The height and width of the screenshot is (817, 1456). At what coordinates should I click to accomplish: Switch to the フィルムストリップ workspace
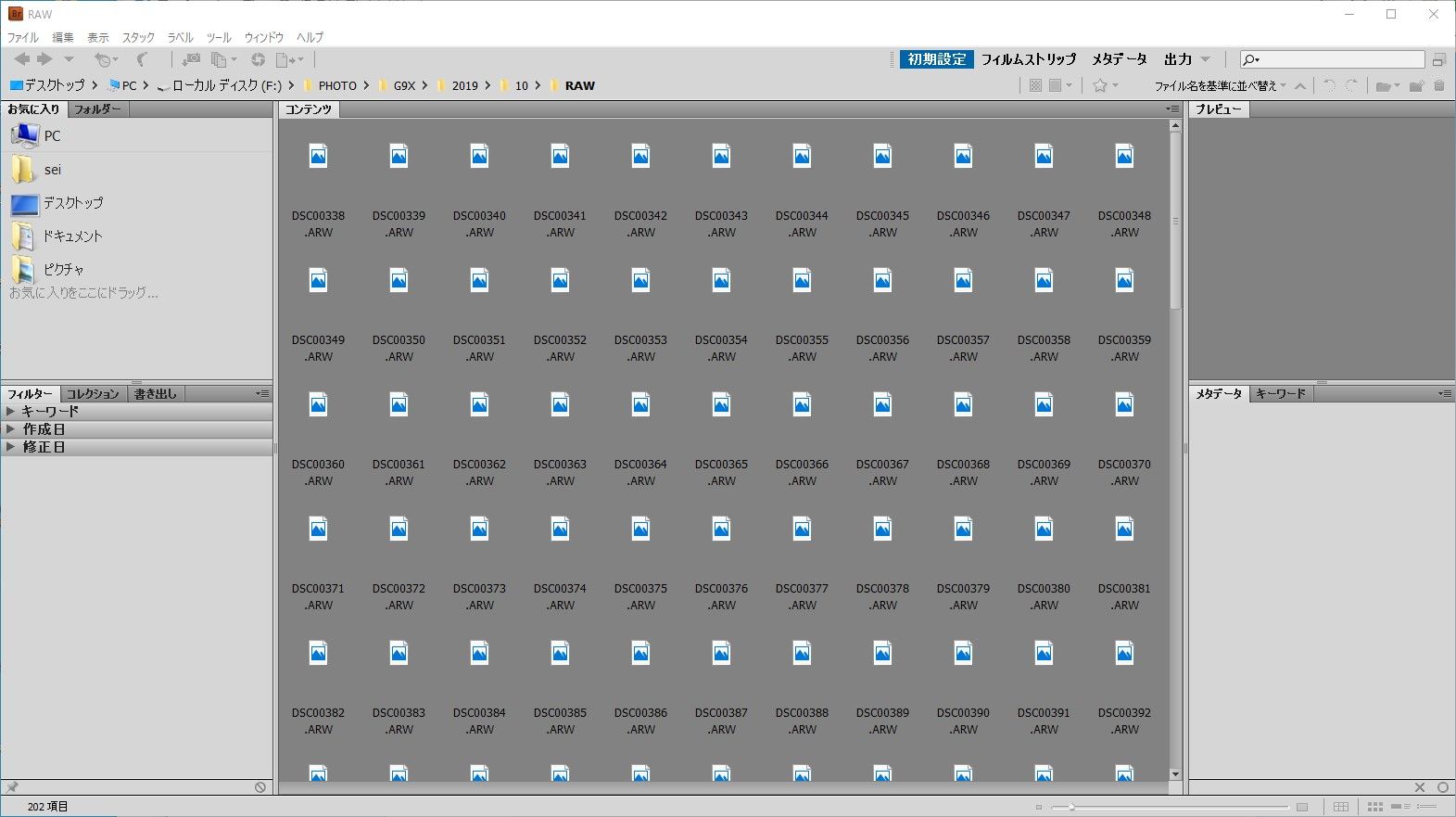click(x=1029, y=59)
